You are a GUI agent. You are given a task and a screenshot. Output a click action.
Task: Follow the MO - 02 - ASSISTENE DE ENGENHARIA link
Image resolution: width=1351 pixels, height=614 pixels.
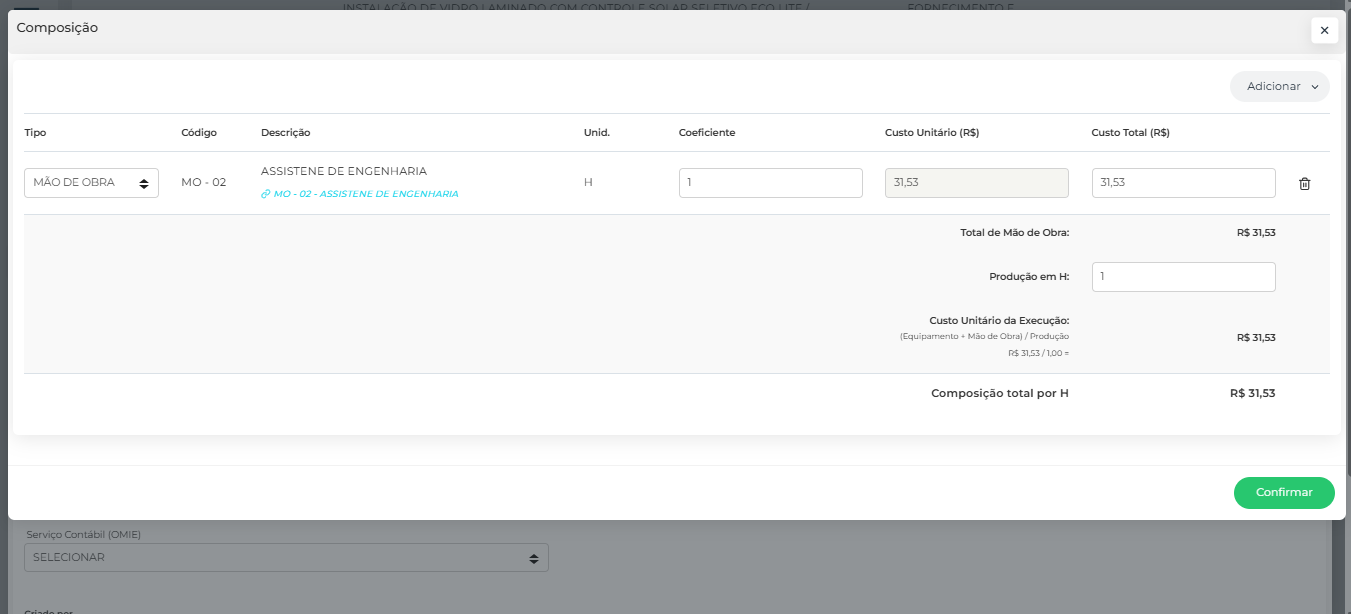pyautogui.click(x=360, y=194)
